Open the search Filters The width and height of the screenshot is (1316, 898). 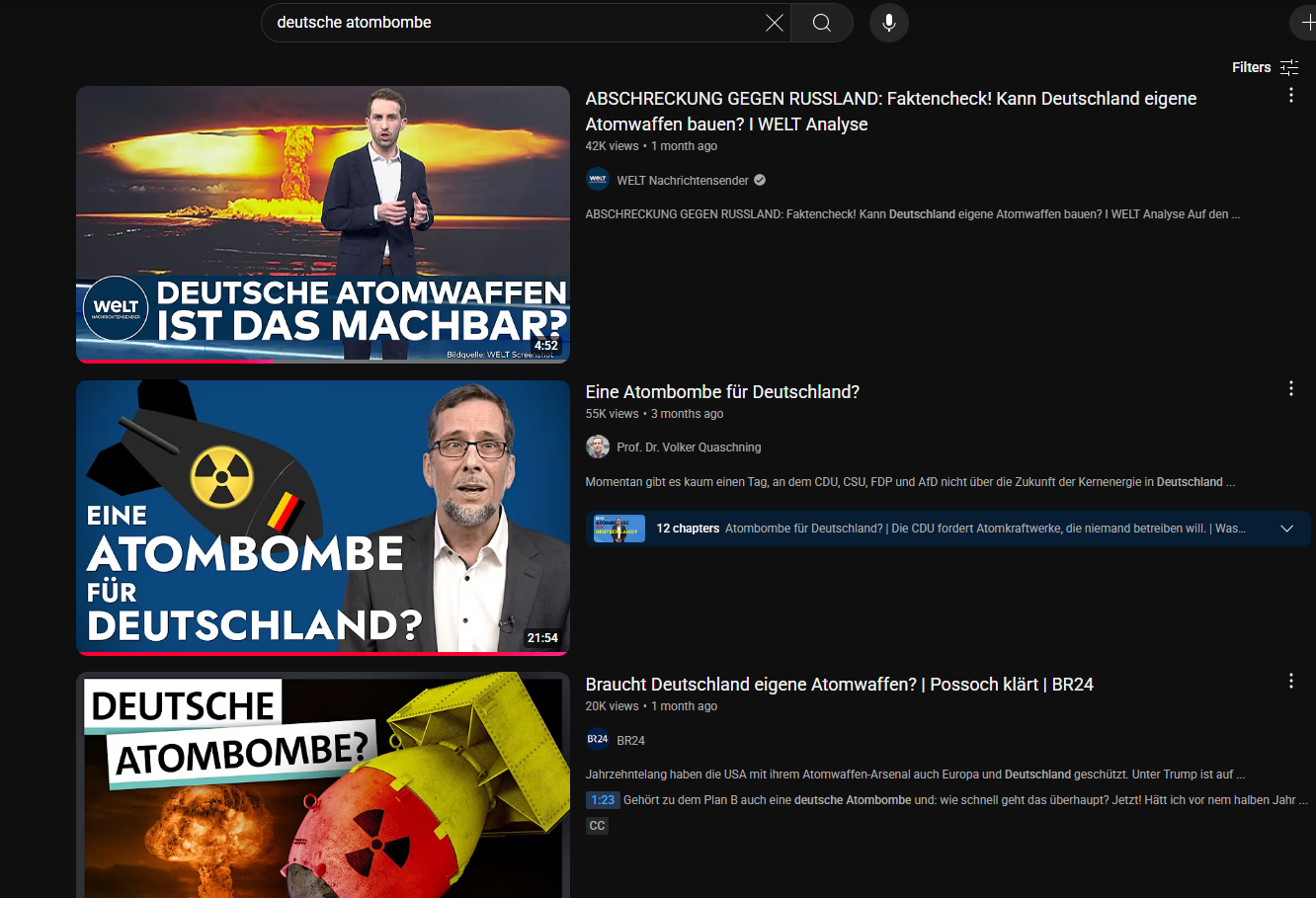click(1266, 67)
